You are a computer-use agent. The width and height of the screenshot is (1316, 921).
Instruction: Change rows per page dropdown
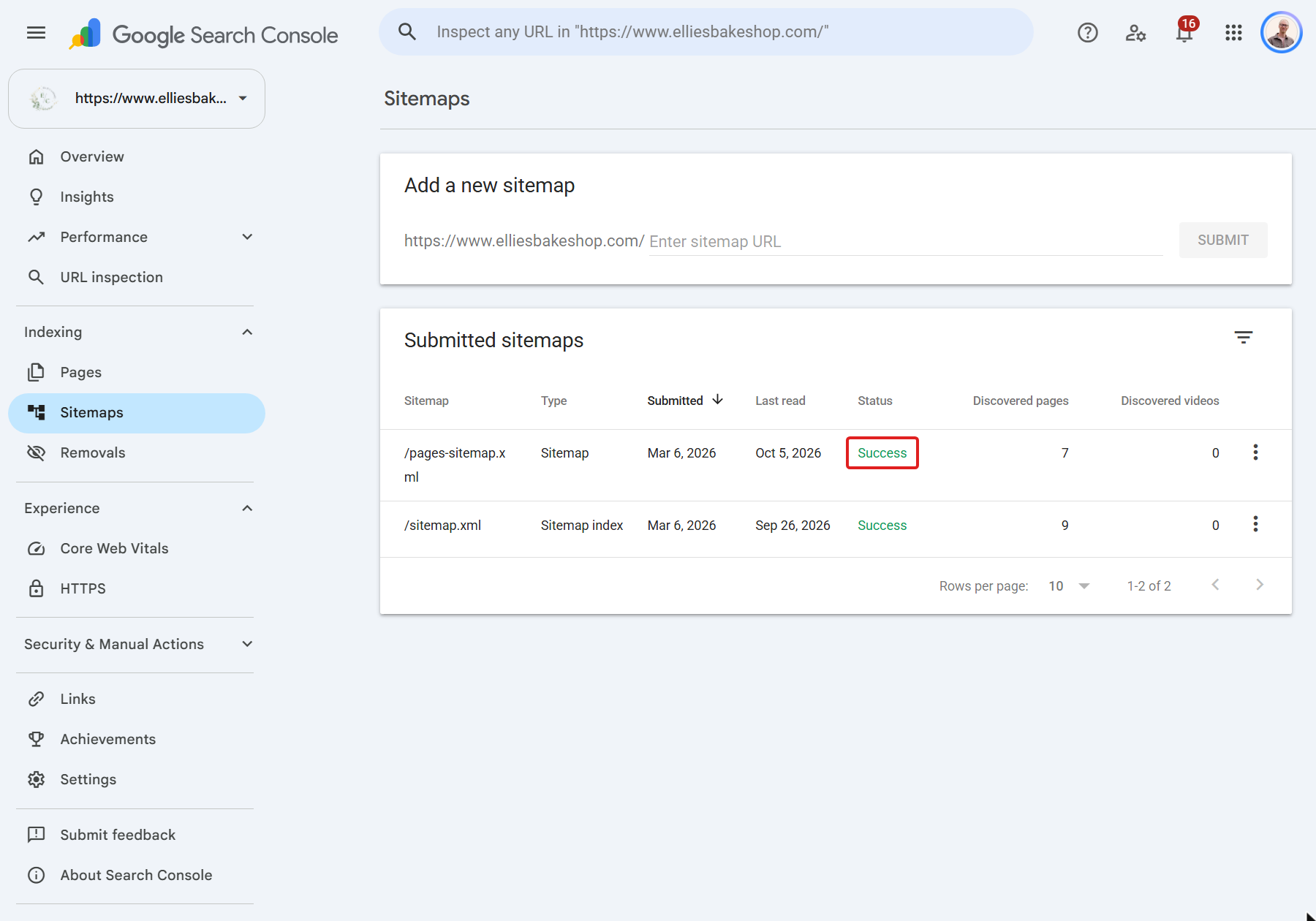(1069, 586)
